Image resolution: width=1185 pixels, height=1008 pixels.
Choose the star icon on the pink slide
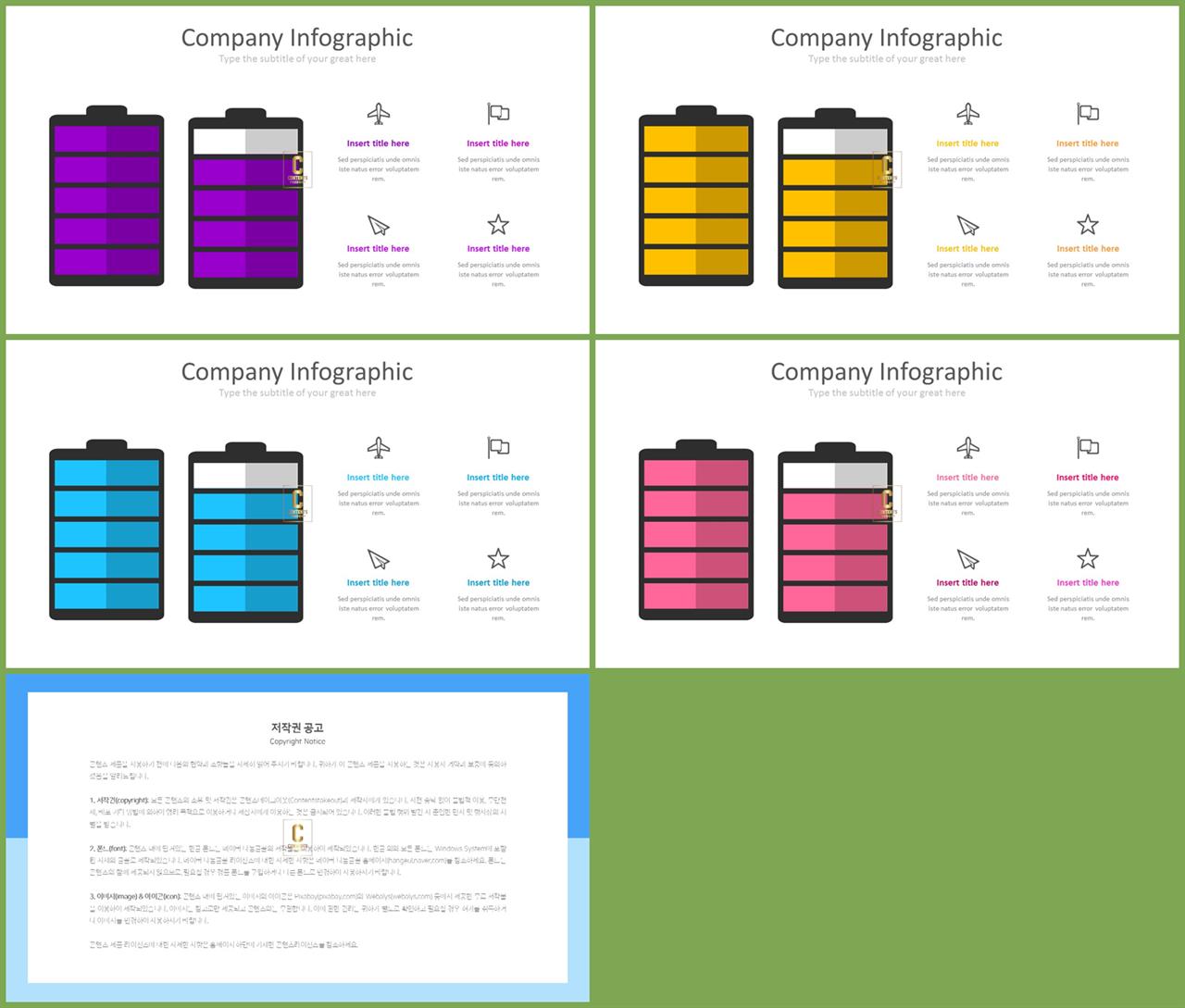pyautogui.click(x=1088, y=558)
